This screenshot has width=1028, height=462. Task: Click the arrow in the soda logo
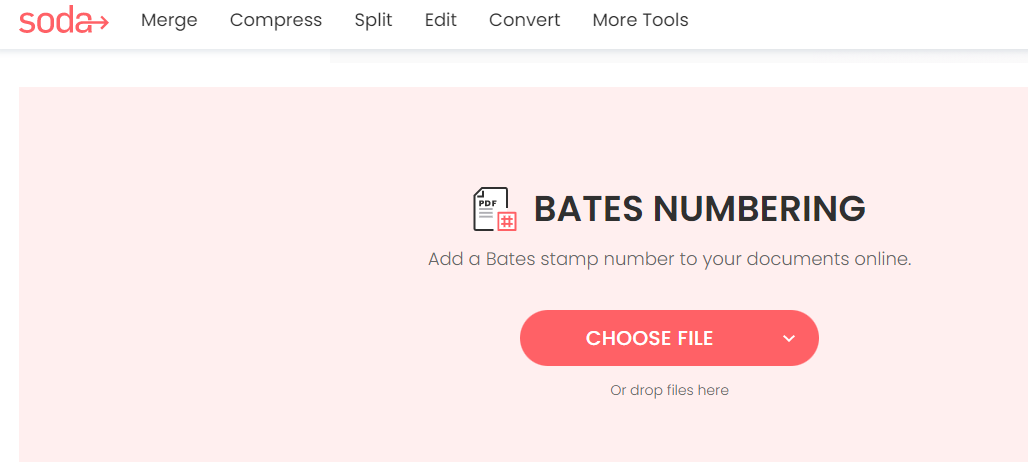coord(97,23)
